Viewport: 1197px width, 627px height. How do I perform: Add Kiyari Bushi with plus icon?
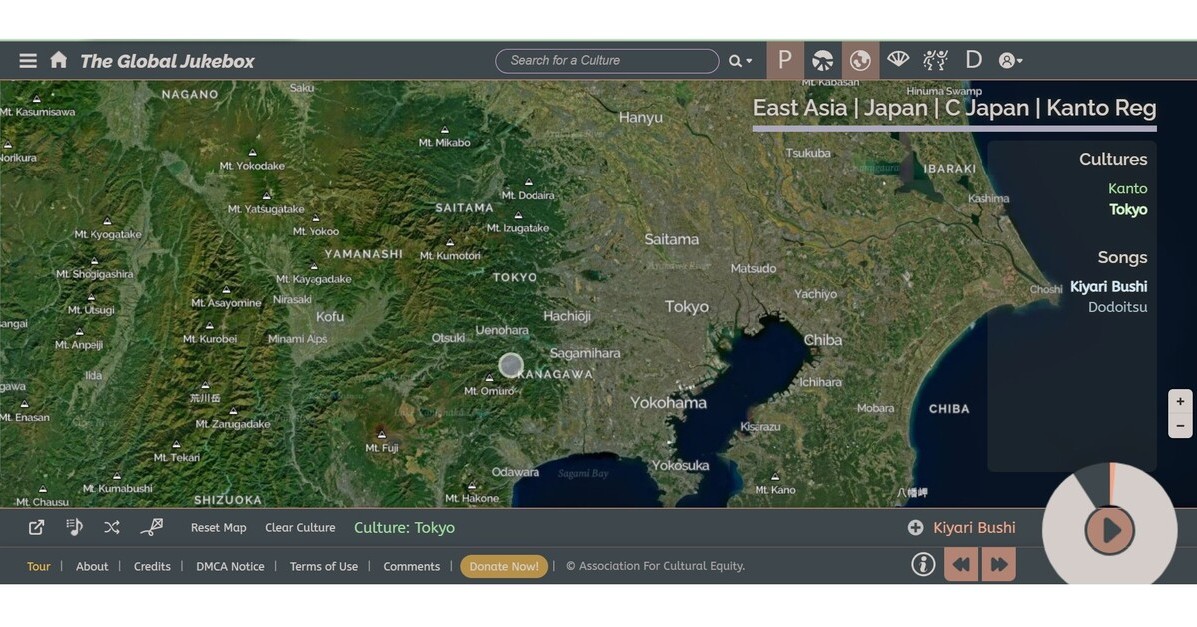(915, 528)
